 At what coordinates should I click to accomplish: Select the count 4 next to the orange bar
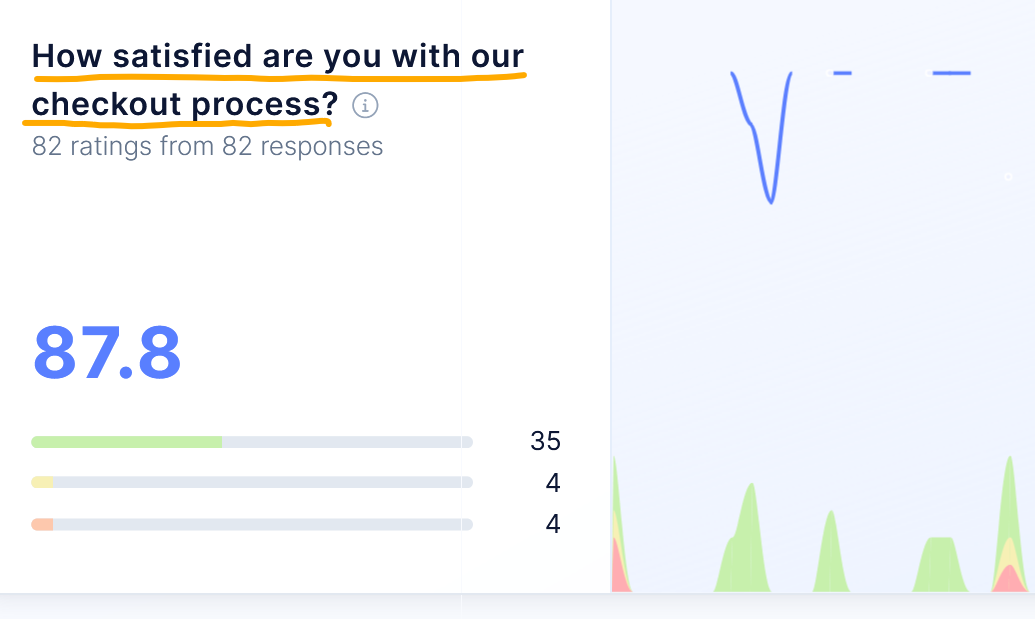553,524
